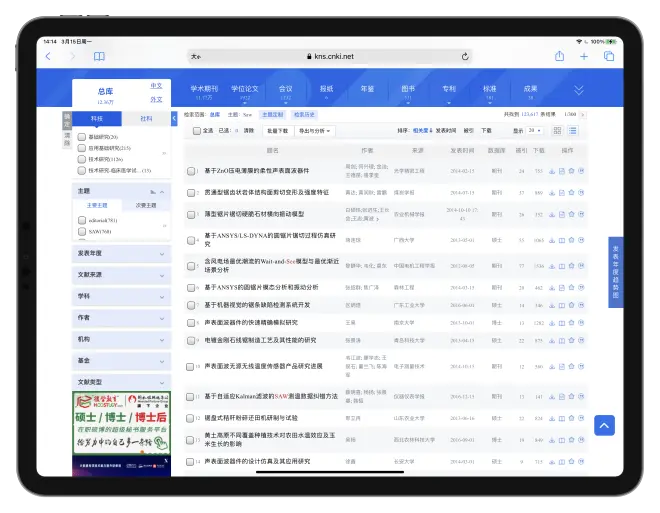Read the 基于ZnO压电薄膜 article online
660x513 pixels.
point(562,171)
